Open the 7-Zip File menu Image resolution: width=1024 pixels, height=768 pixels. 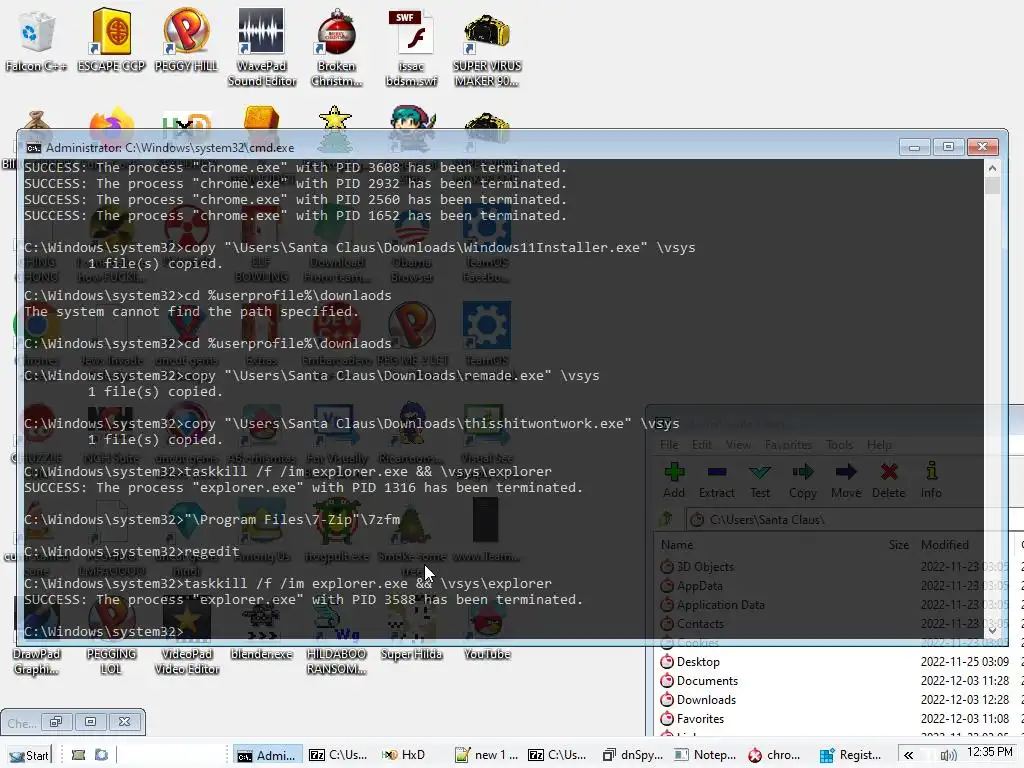[x=669, y=445]
